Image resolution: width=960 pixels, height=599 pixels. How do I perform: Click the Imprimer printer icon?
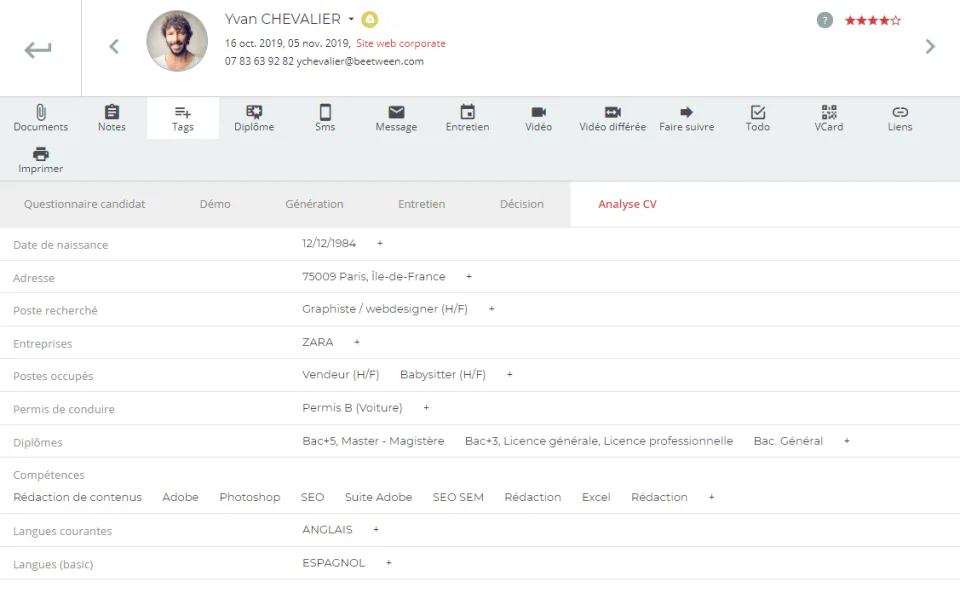pyautogui.click(x=40, y=160)
